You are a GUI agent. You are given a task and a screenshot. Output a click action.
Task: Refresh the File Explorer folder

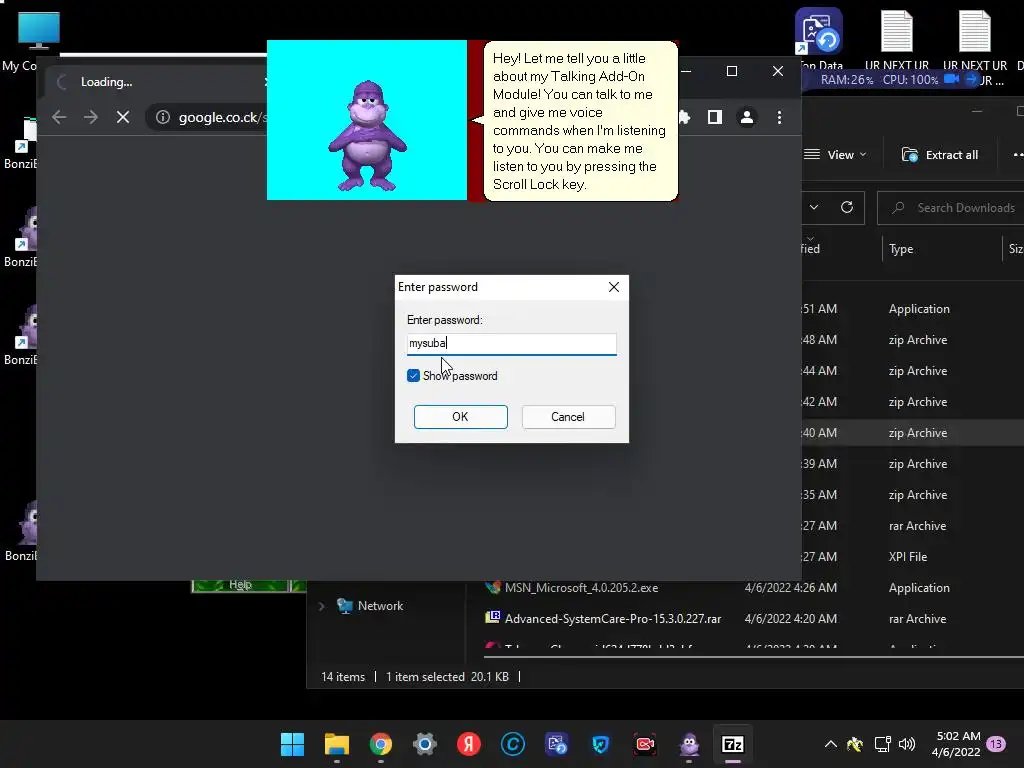(847, 208)
